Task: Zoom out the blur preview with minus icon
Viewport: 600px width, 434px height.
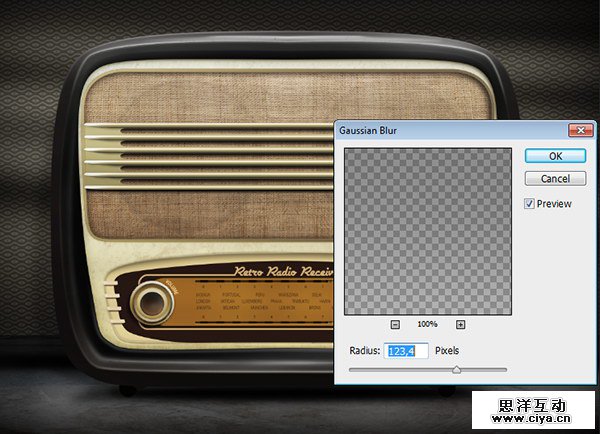Action: (395, 325)
